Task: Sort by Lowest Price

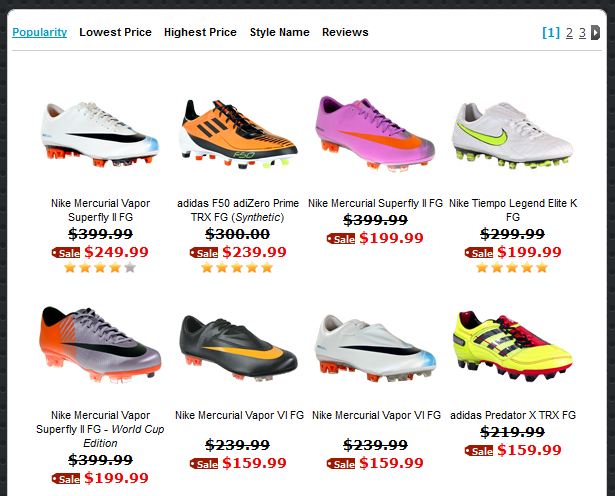Action: (x=115, y=32)
